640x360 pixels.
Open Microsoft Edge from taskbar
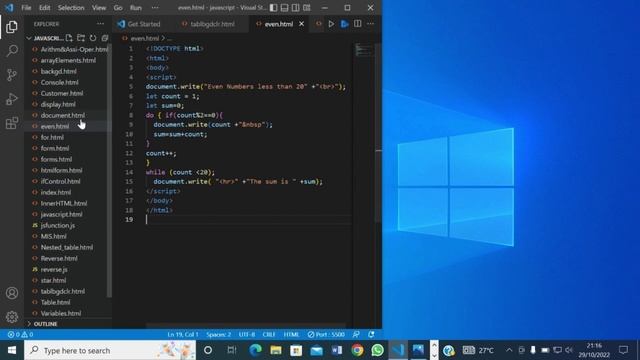(x=256, y=350)
